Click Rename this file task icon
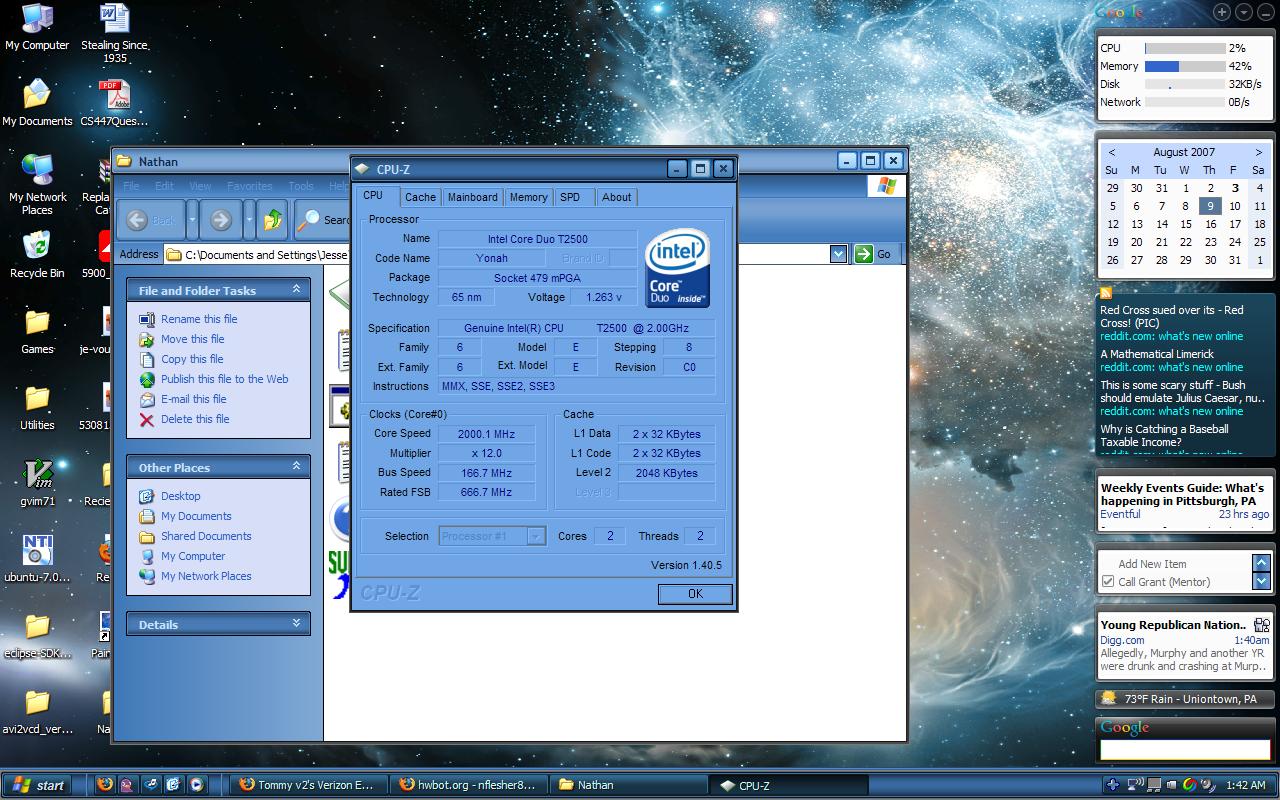This screenshot has height=800, width=1280. [x=147, y=319]
